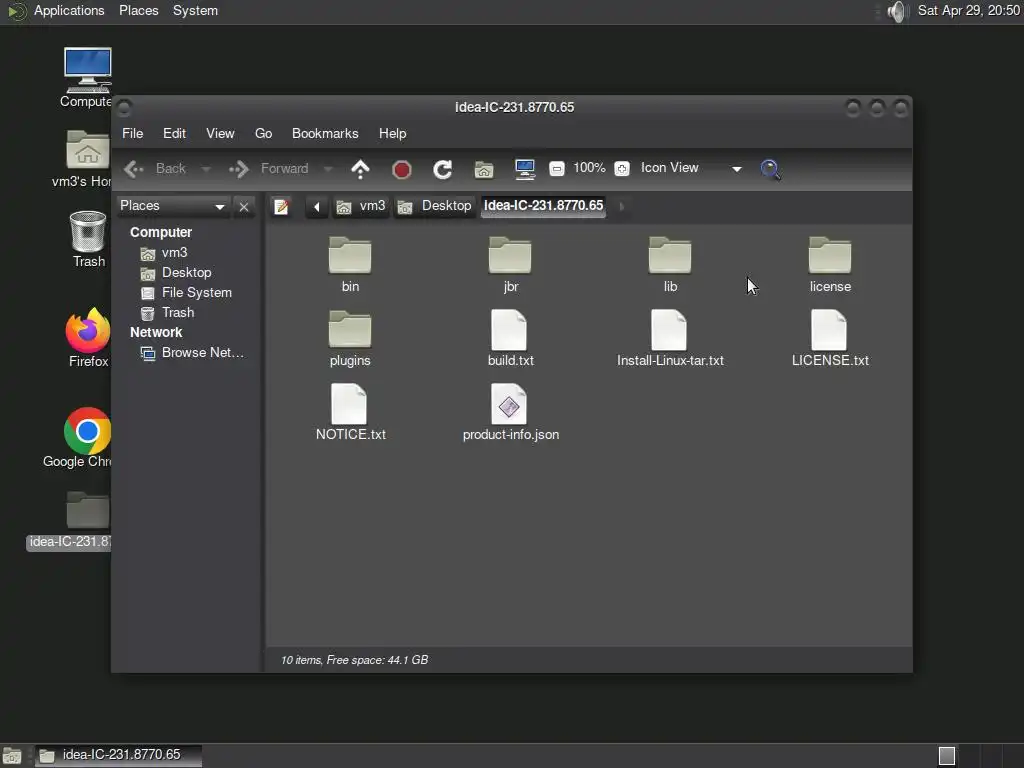Open the Edit menu

pos(174,133)
